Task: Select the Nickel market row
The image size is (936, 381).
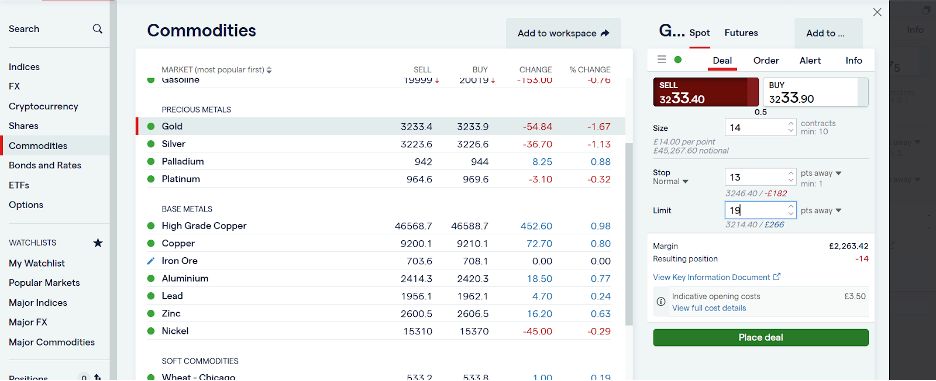Action: coord(380,331)
